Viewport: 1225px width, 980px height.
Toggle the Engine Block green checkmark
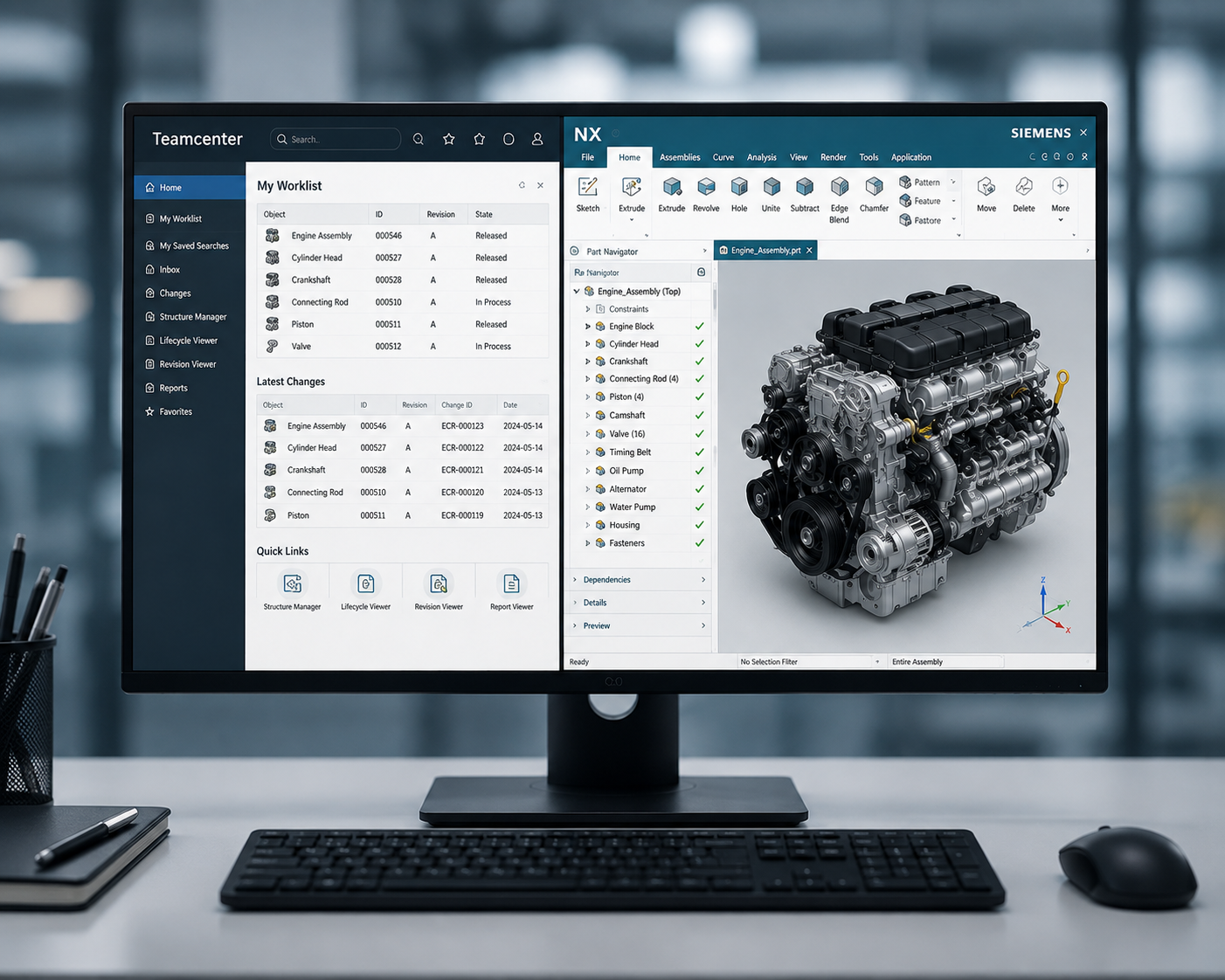[699, 326]
